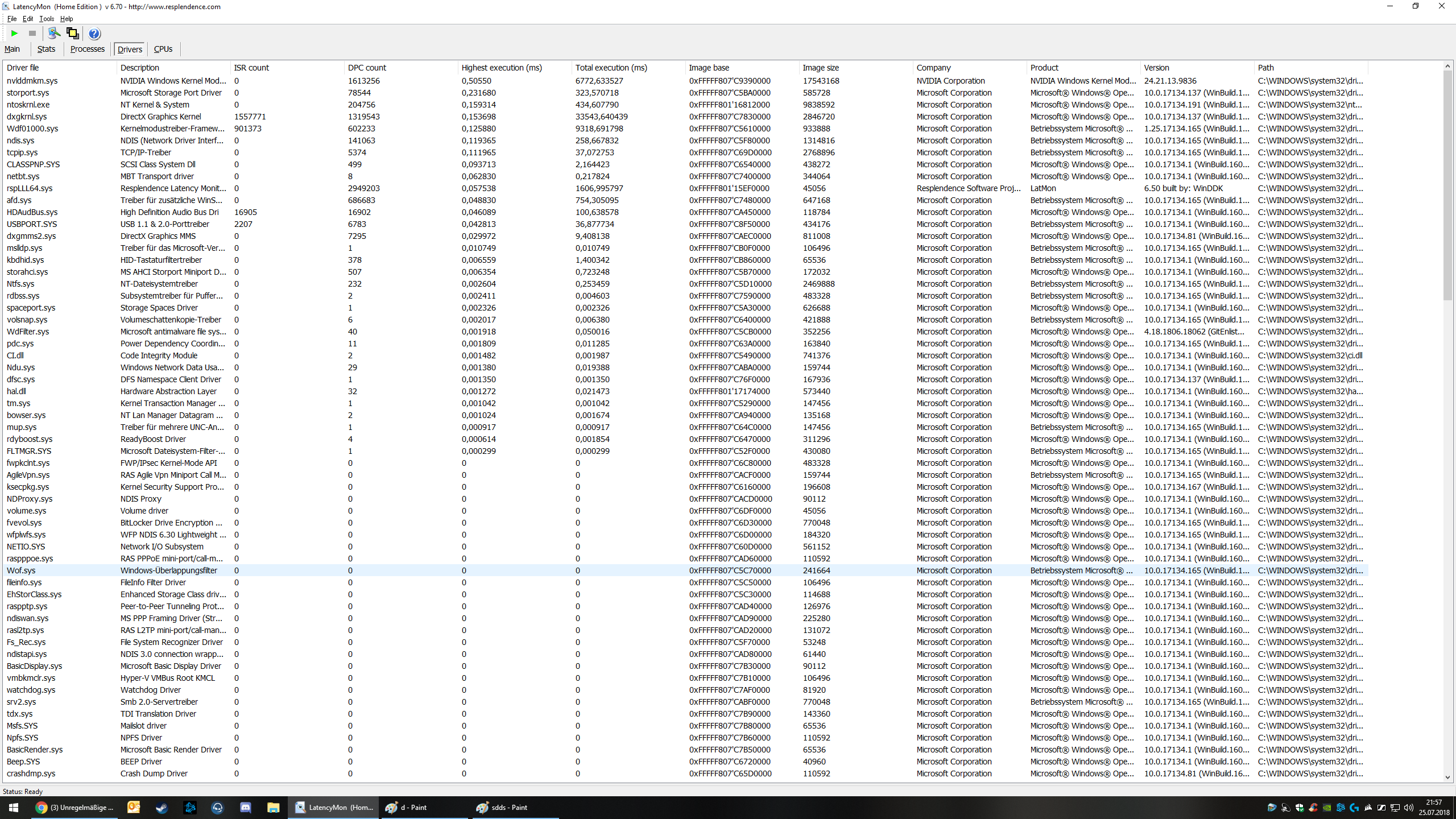
Task: Switch to the CPUs tab
Action: click(x=163, y=49)
